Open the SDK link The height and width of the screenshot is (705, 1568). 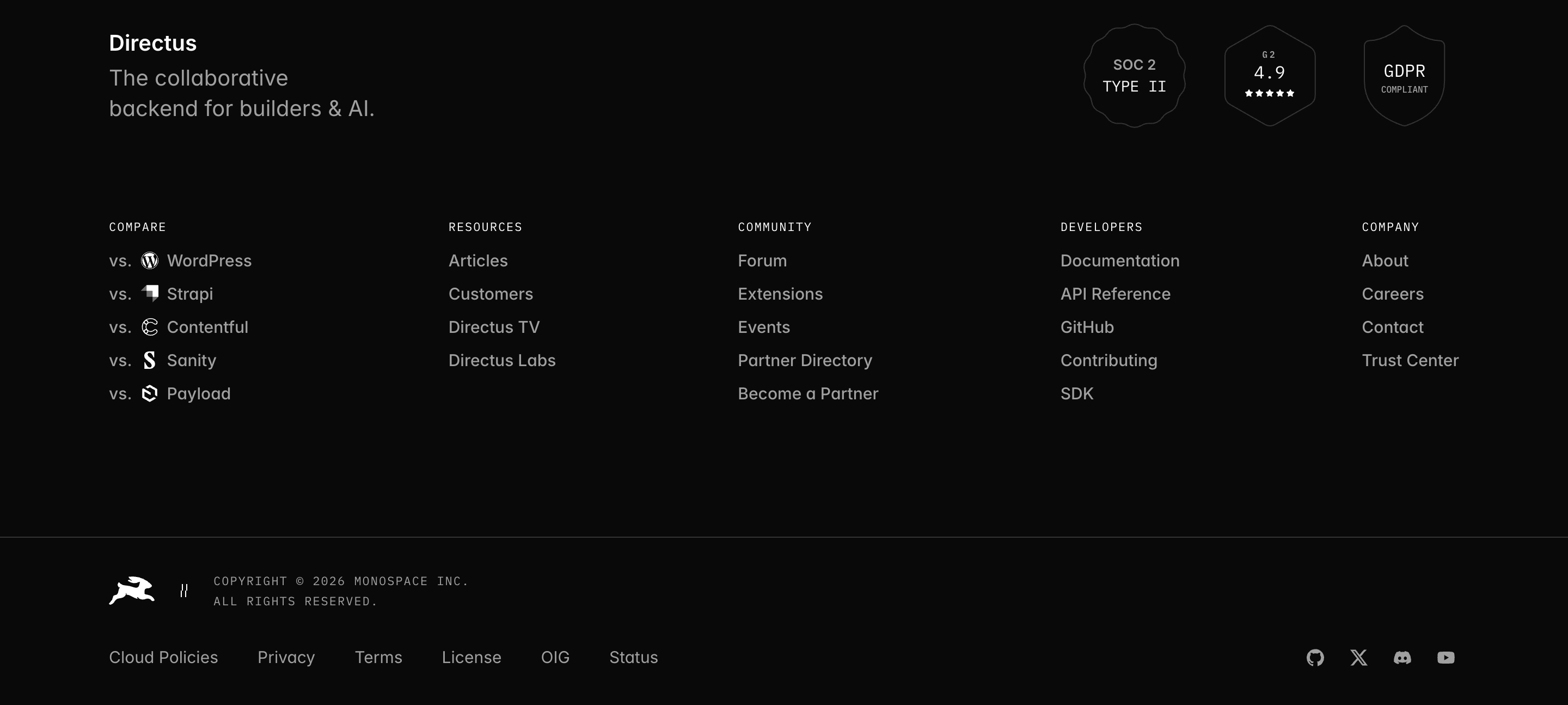click(x=1077, y=393)
